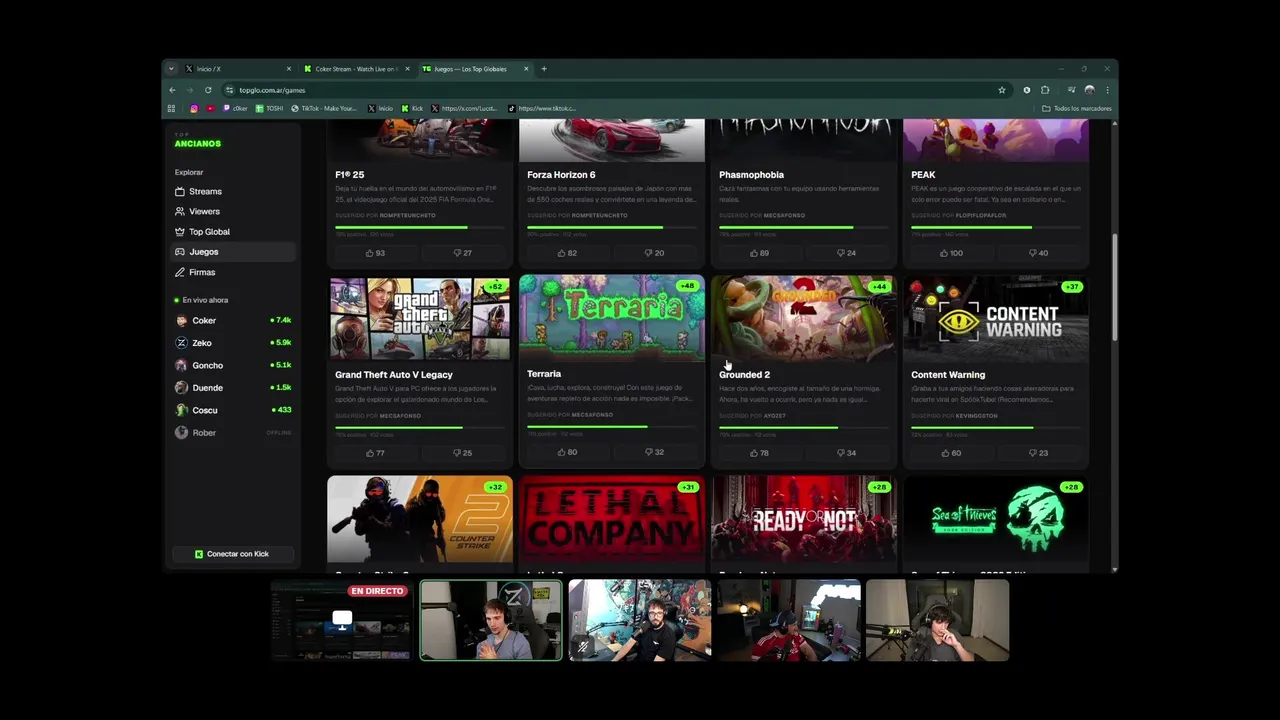
Task: Click the +48 badge on Terraria
Action: coord(687,286)
